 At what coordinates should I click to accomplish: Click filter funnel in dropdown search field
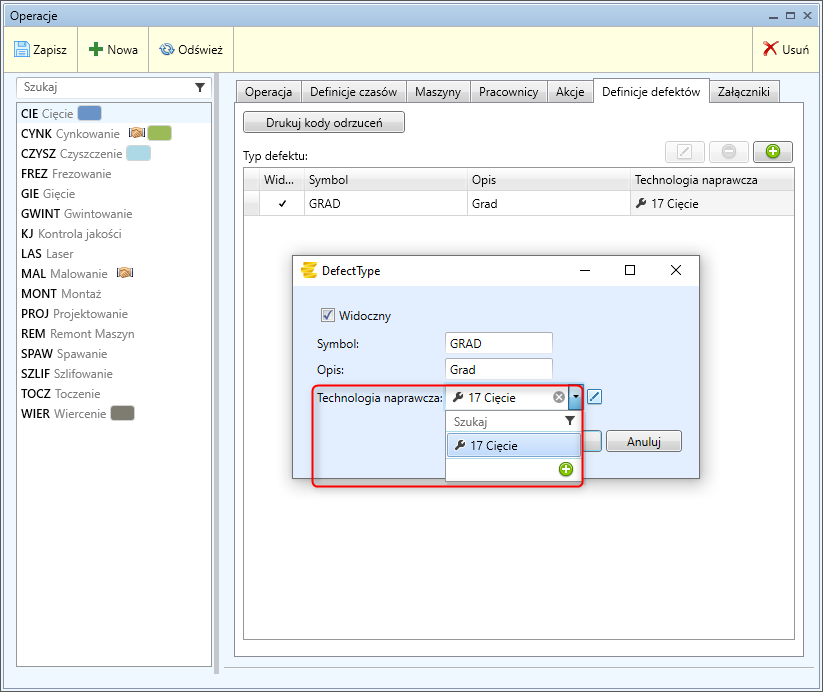coord(569,422)
